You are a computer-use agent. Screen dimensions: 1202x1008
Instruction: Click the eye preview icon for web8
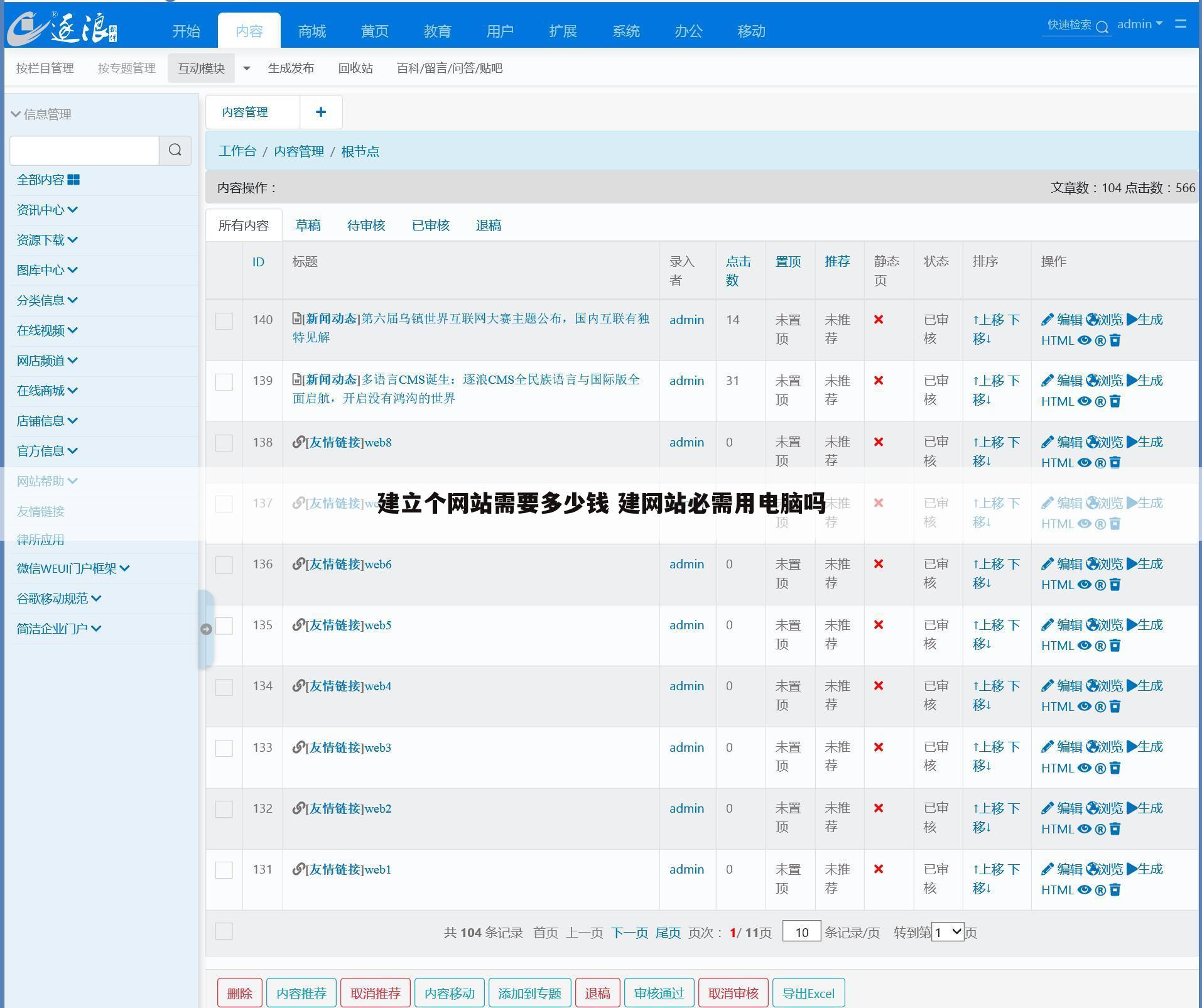(x=1085, y=463)
